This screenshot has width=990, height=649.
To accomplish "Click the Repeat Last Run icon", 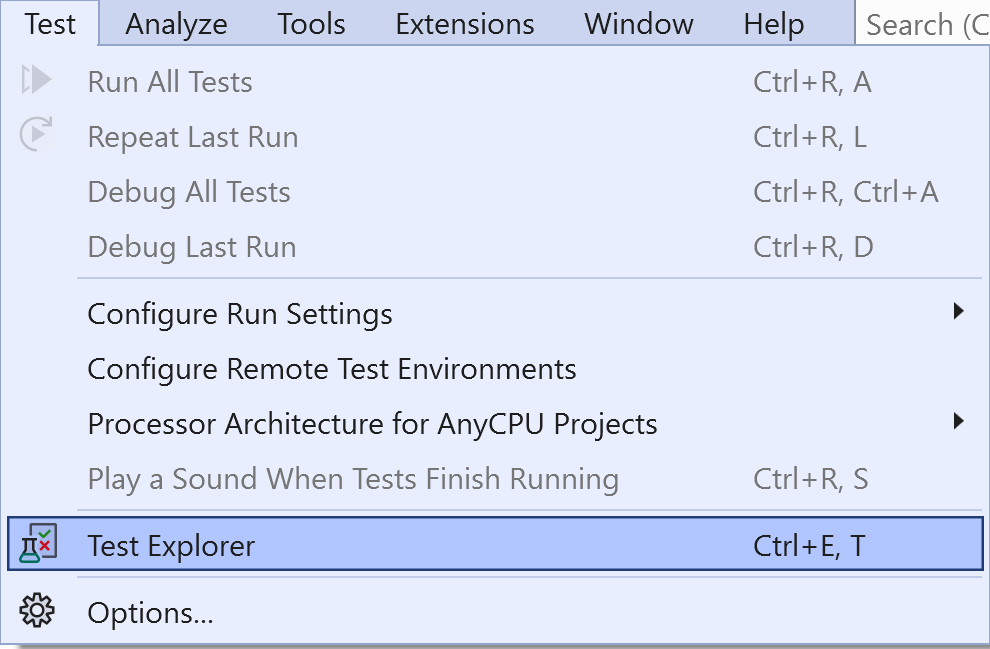I will (x=37, y=136).
